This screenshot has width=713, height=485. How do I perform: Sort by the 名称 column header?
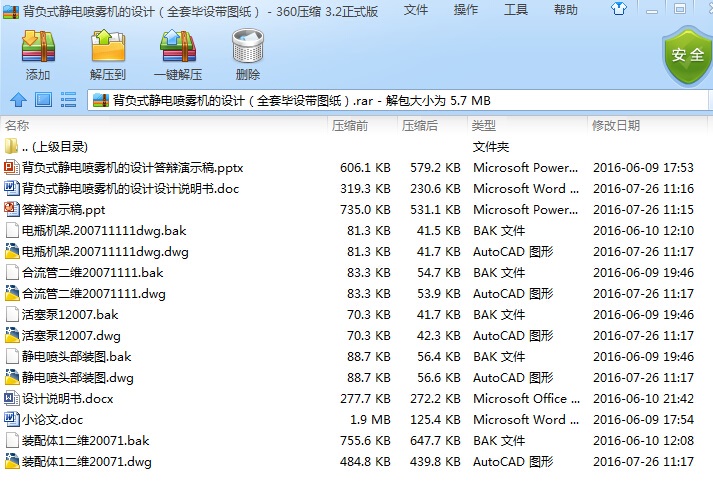tap(164, 125)
